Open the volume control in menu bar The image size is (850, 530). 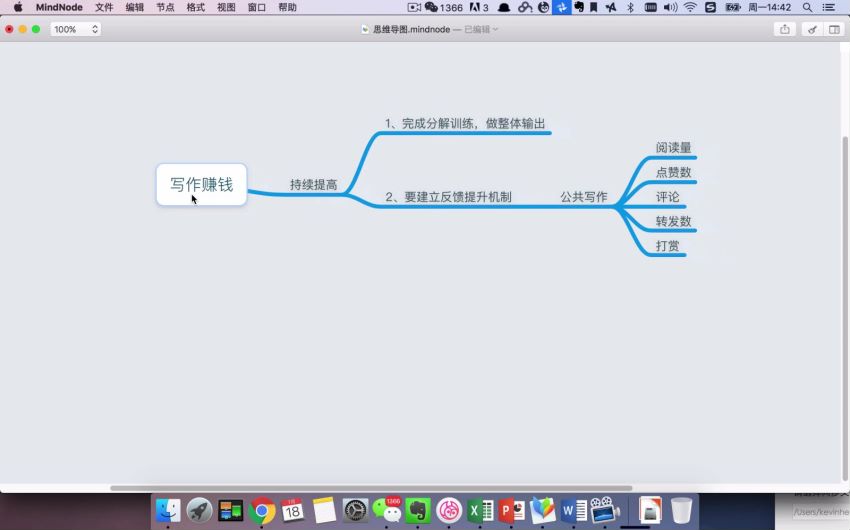pyautogui.click(x=671, y=7)
